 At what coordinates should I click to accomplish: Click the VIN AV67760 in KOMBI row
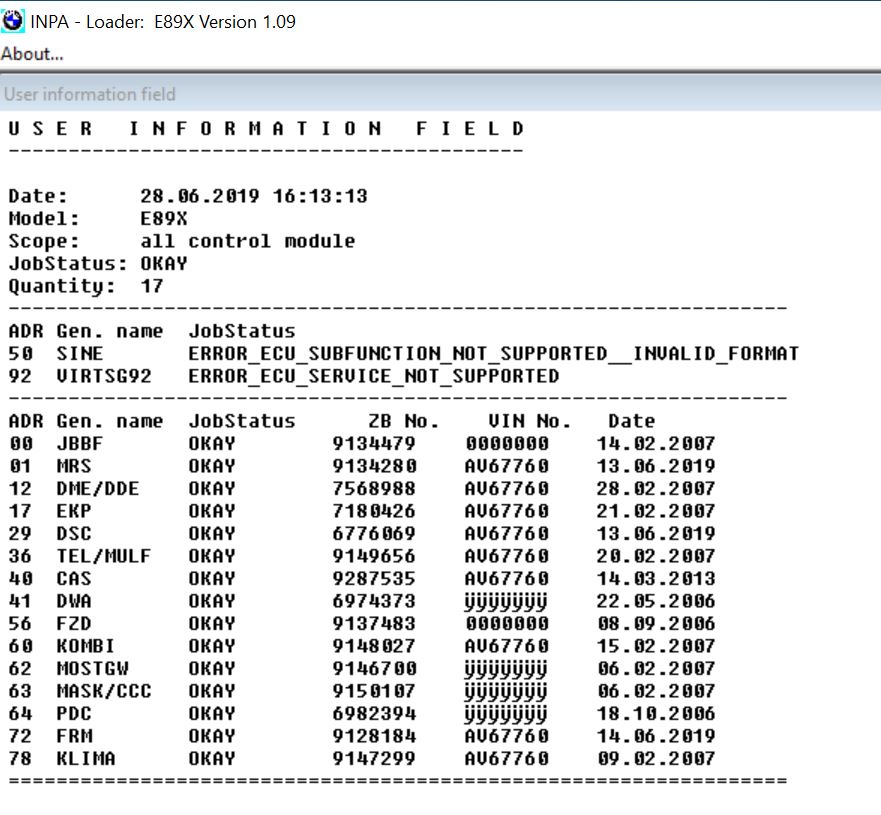pyautogui.click(x=507, y=646)
